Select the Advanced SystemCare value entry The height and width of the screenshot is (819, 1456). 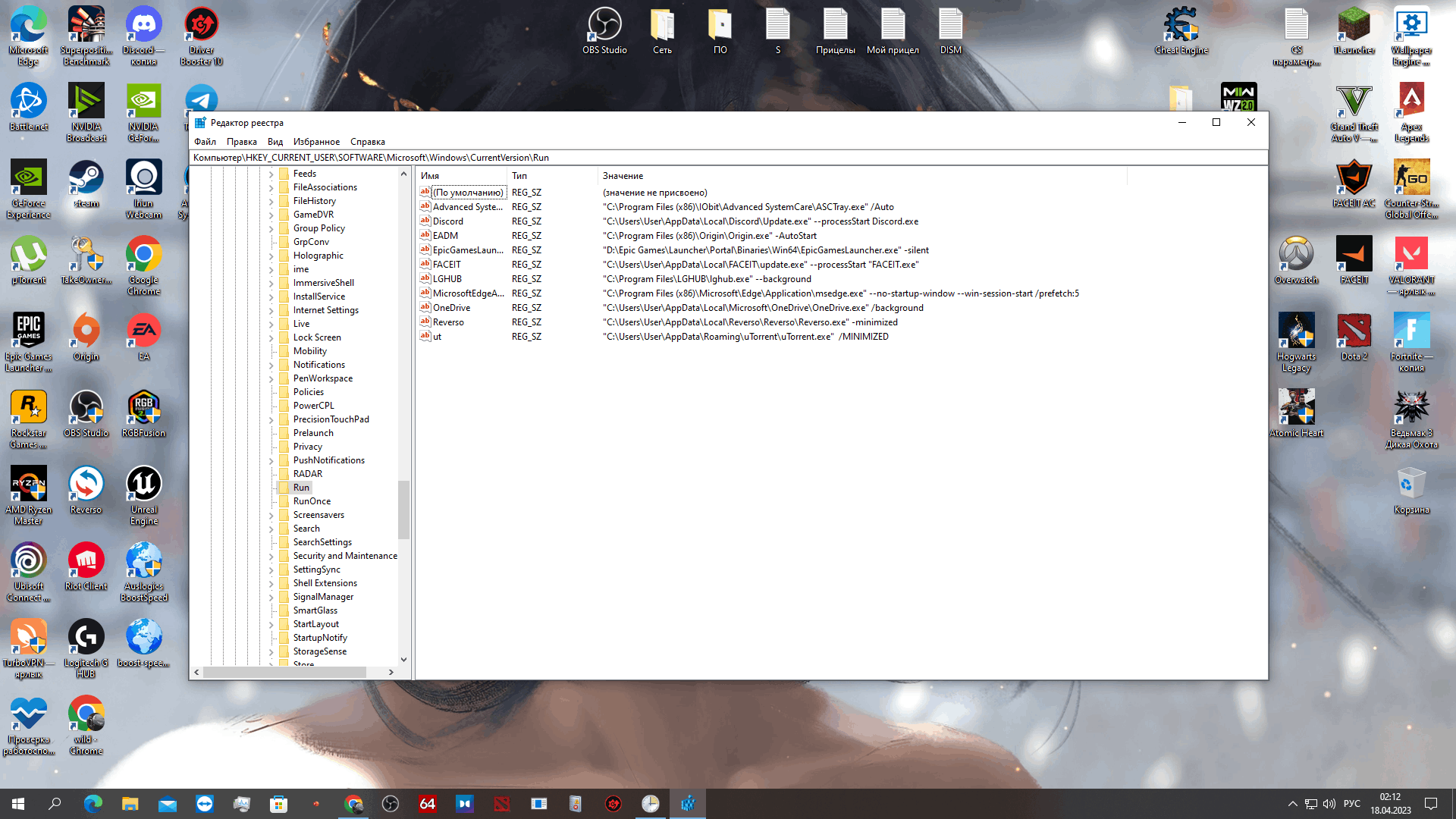point(467,207)
